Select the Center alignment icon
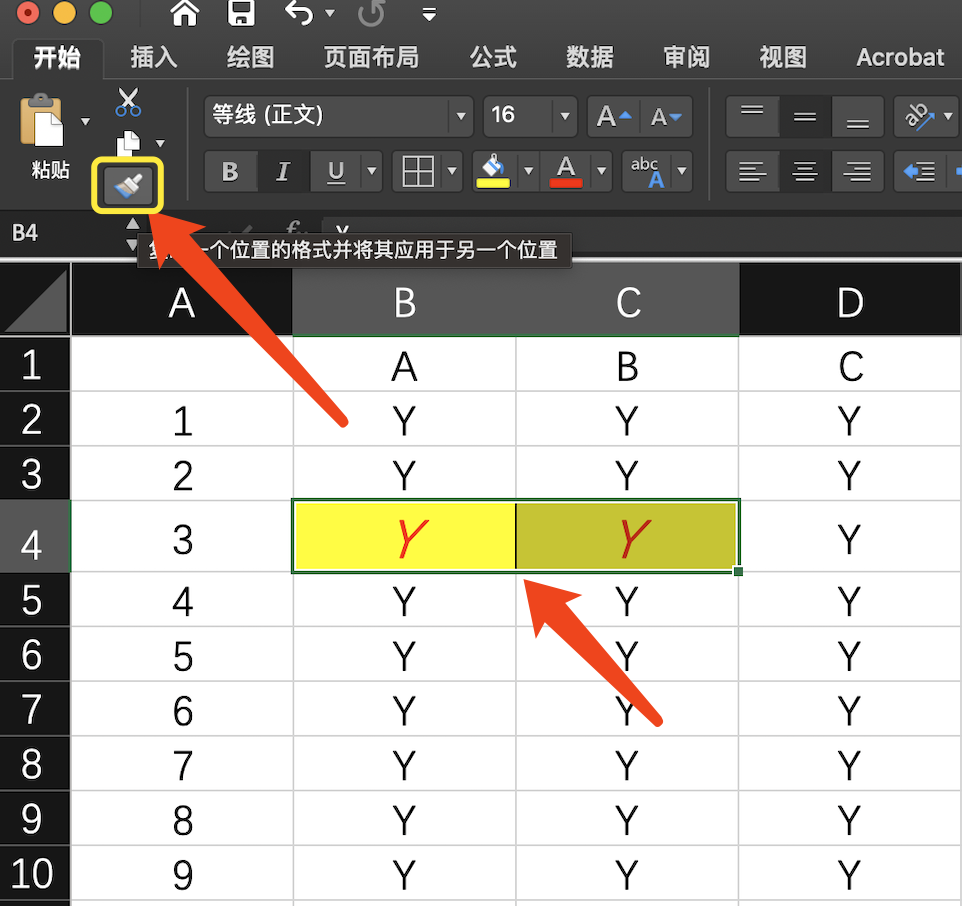The height and width of the screenshot is (906, 962). point(804,172)
